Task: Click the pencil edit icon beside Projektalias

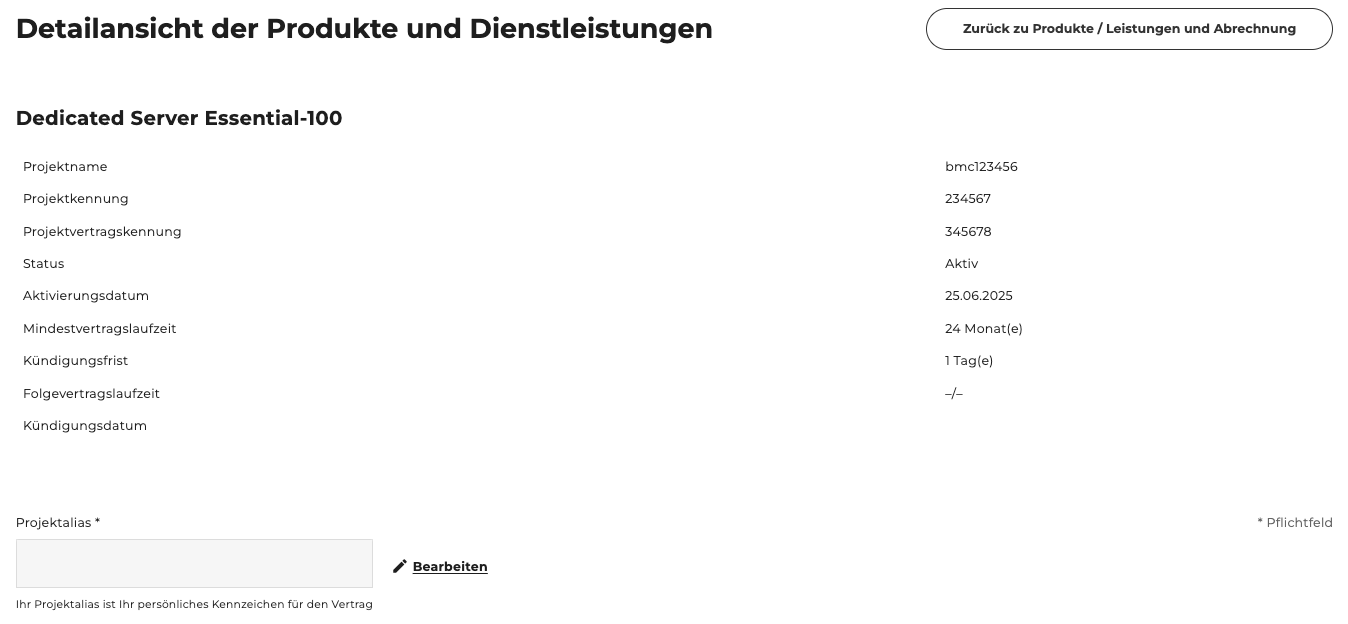Action: click(400, 566)
